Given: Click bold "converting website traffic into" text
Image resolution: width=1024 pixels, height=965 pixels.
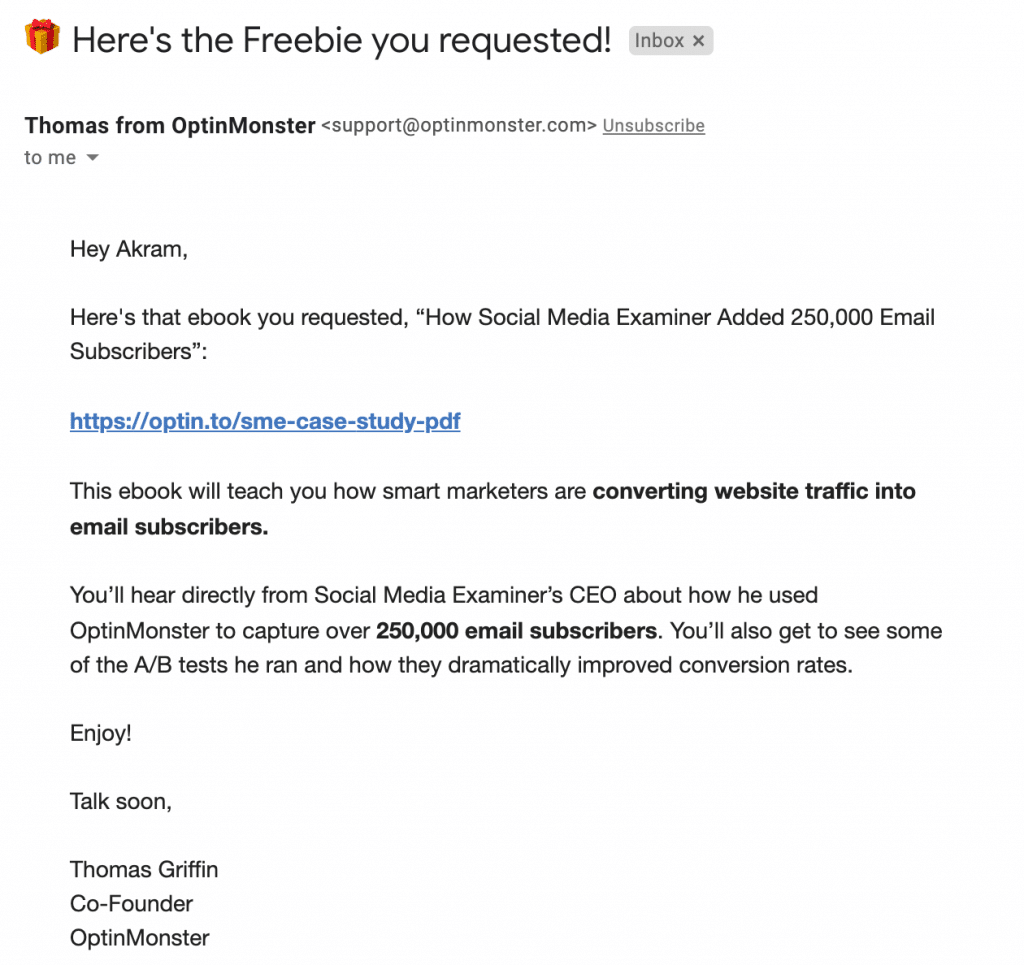Looking at the screenshot, I should tap(754, 491).
